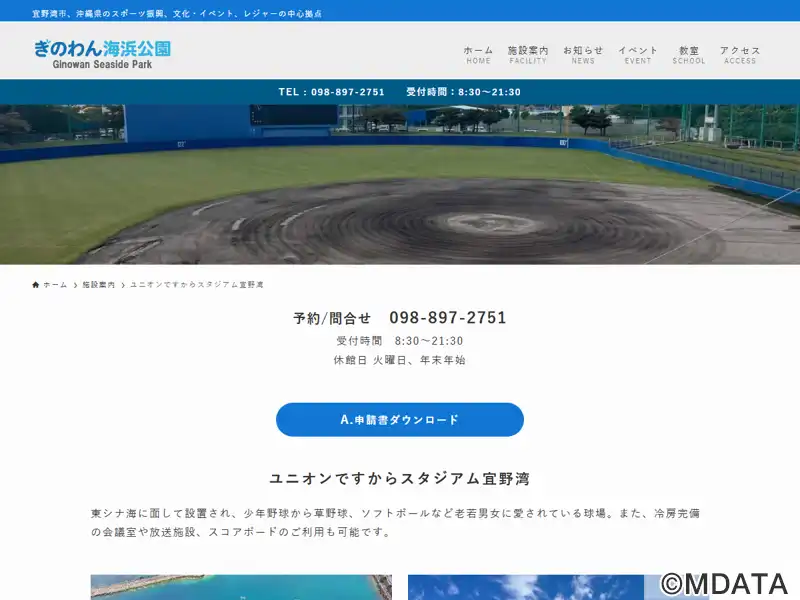Open the ホーム HOME menu item
The width and height of the screenshot is (800, 600).
pos(478,55)
